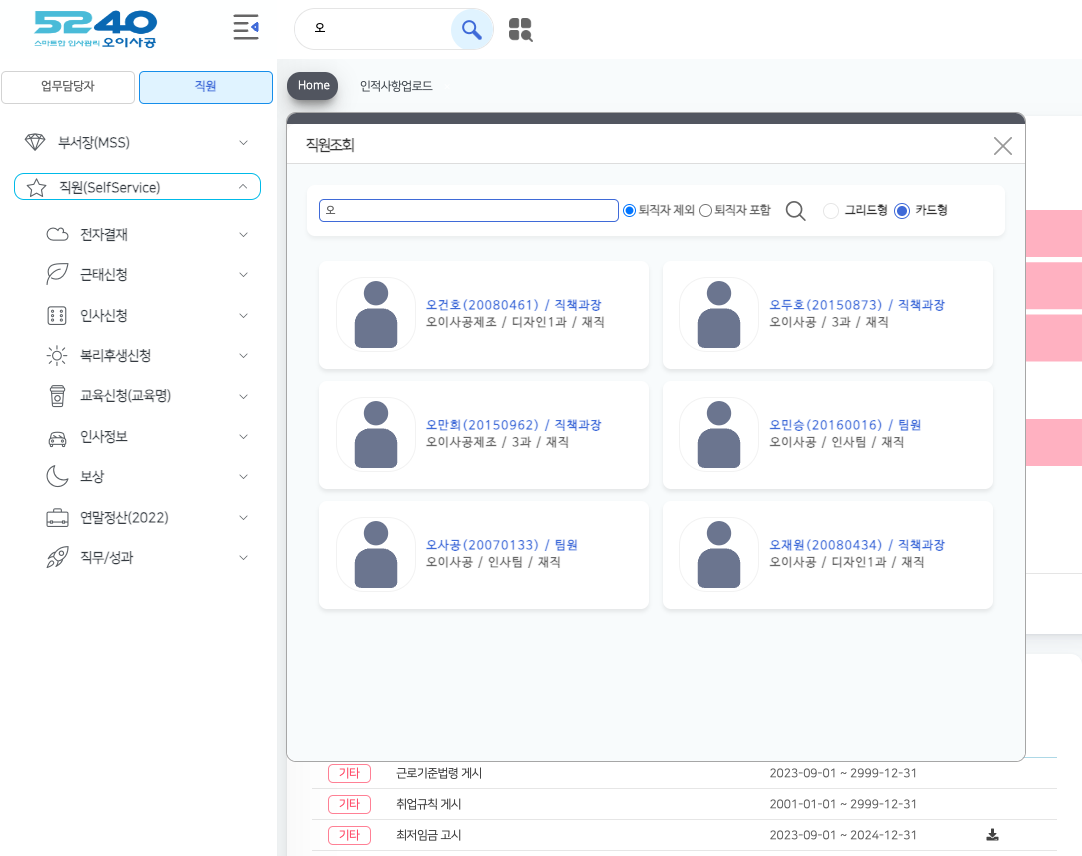Click the 업무담당자 button

tap(68, 87)
